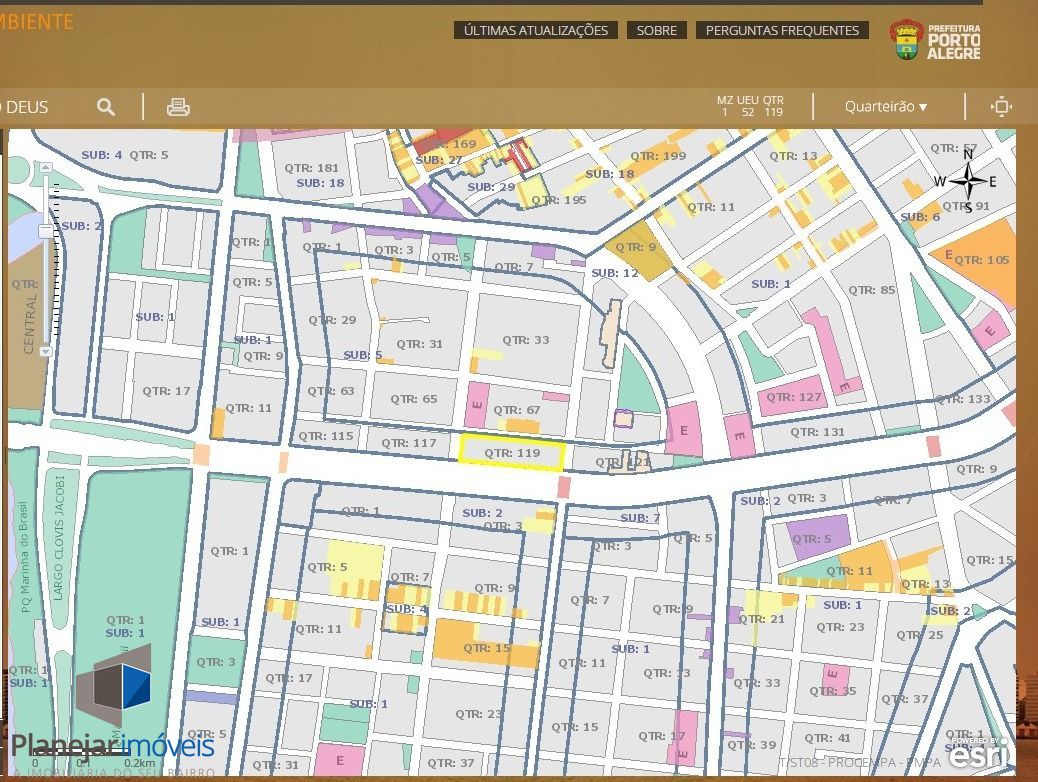
Task: Click the compass rose icon
Action: [x=967, y=182]
